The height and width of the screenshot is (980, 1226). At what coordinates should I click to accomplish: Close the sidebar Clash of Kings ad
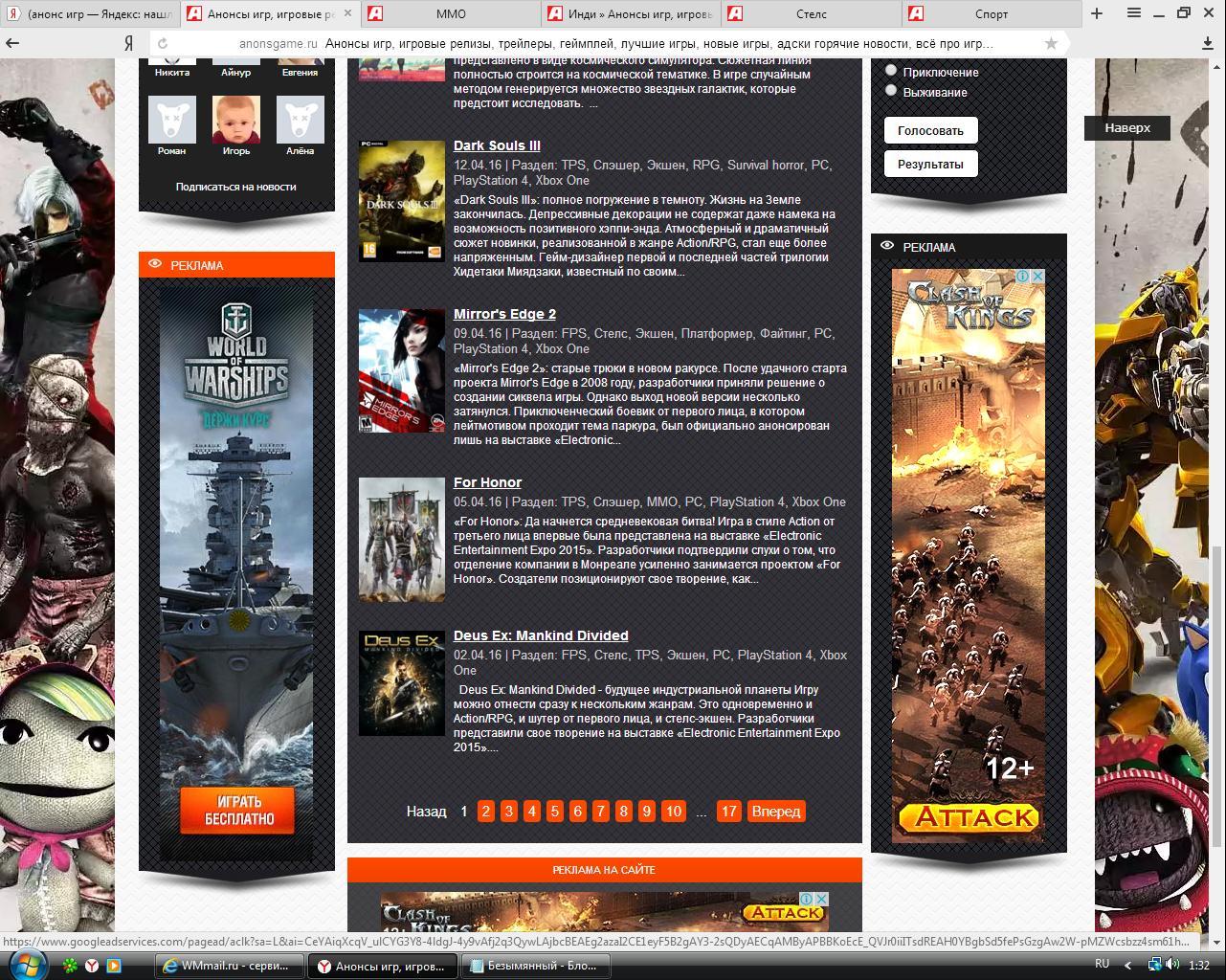tap(1037, 276)
